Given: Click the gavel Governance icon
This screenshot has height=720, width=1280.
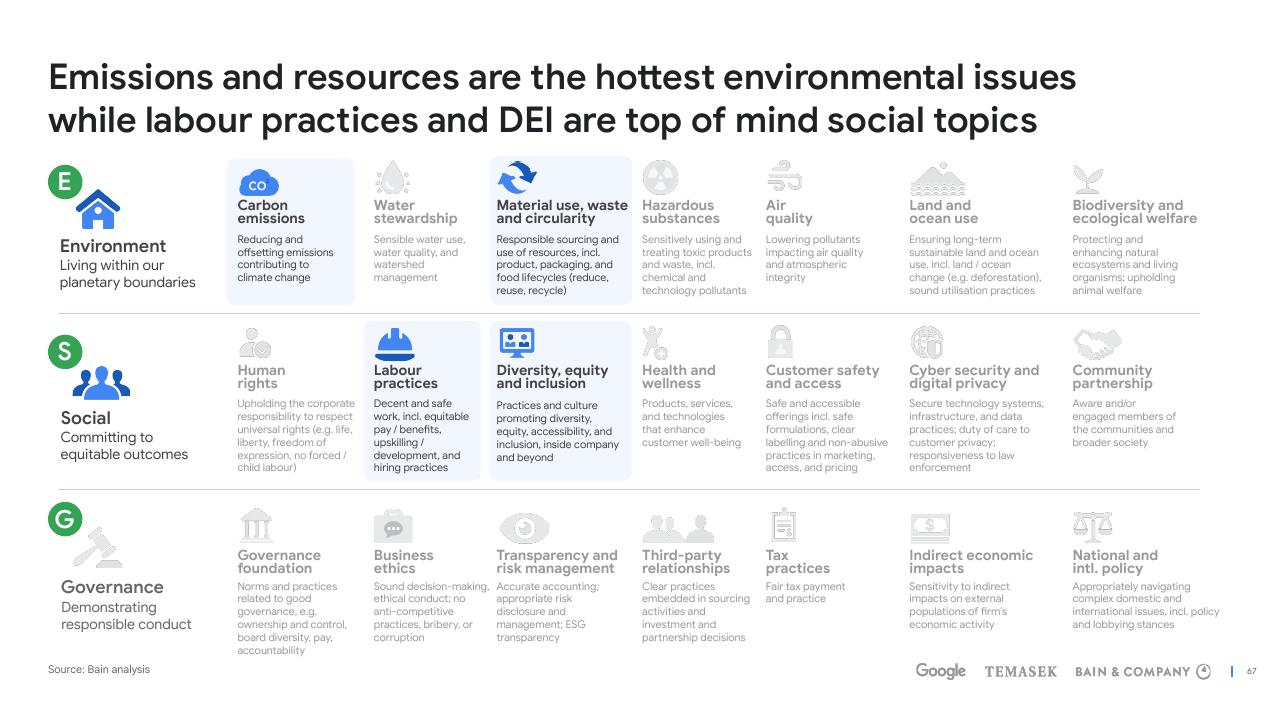Looking at the screenshot, I should point(98,548).
